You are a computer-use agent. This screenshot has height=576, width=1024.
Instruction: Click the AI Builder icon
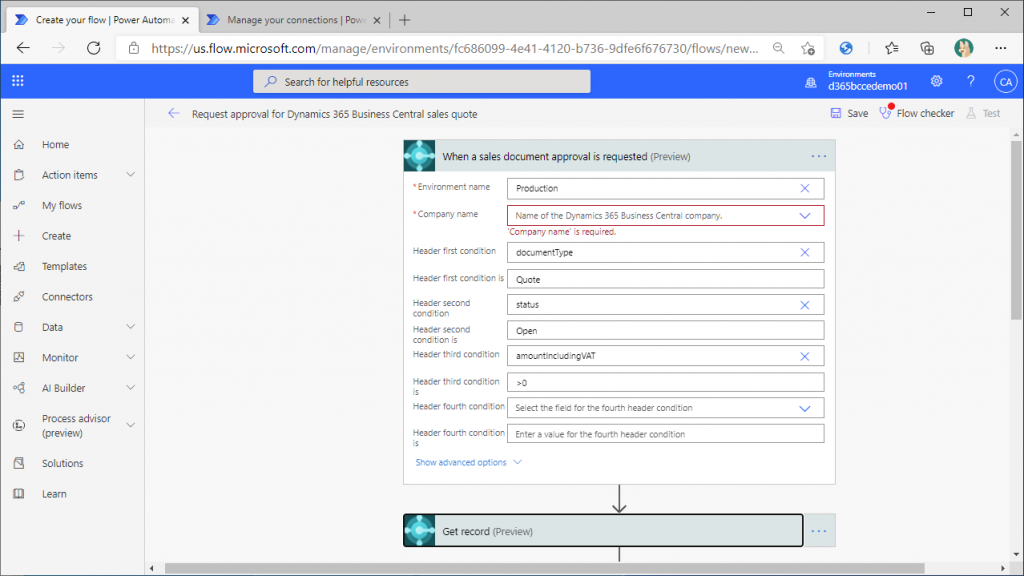(19, 388)
